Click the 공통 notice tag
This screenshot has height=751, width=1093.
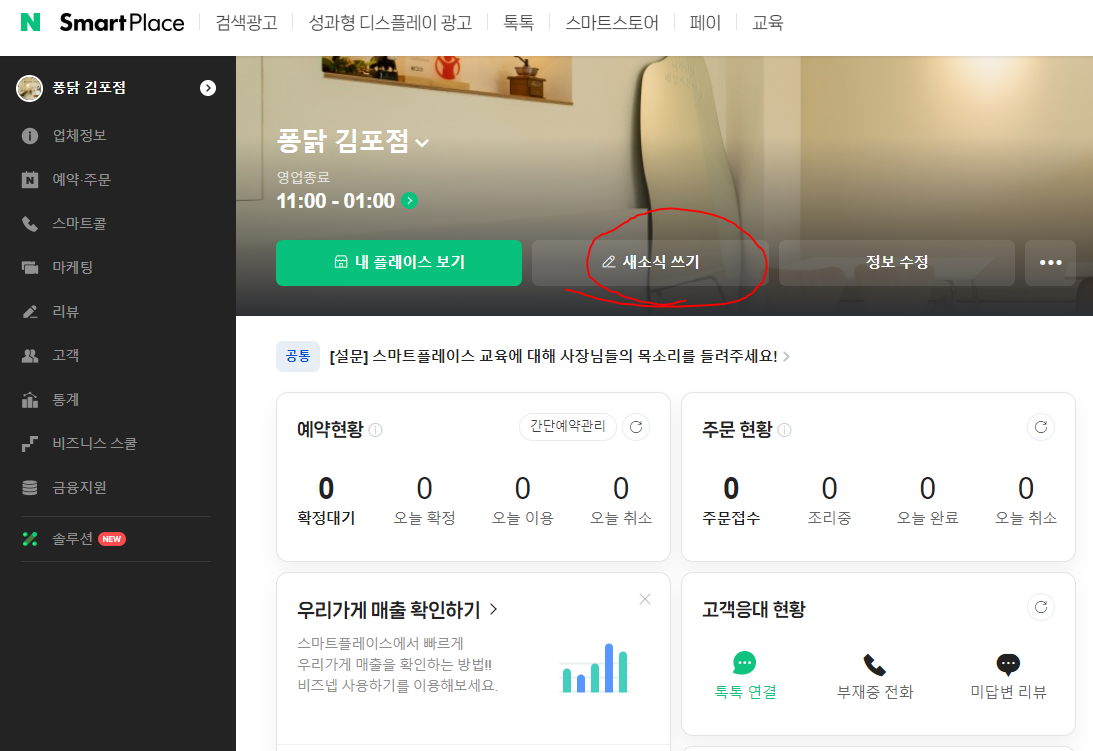point(298,356)
